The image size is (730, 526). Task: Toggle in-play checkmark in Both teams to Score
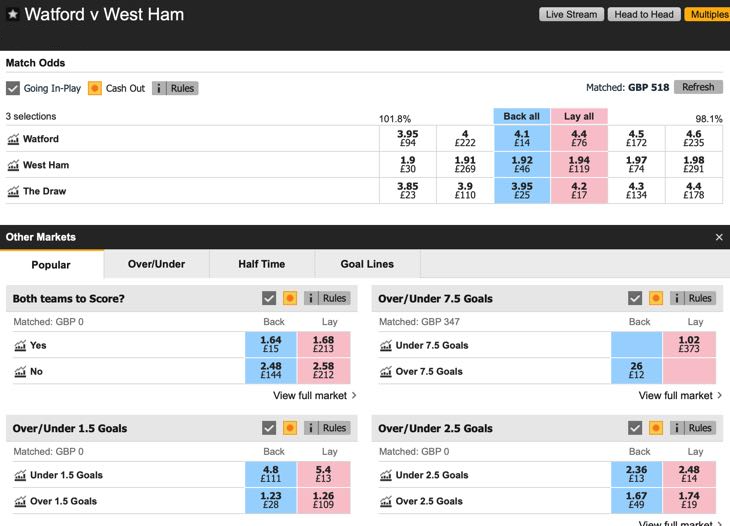click(269, 298)
